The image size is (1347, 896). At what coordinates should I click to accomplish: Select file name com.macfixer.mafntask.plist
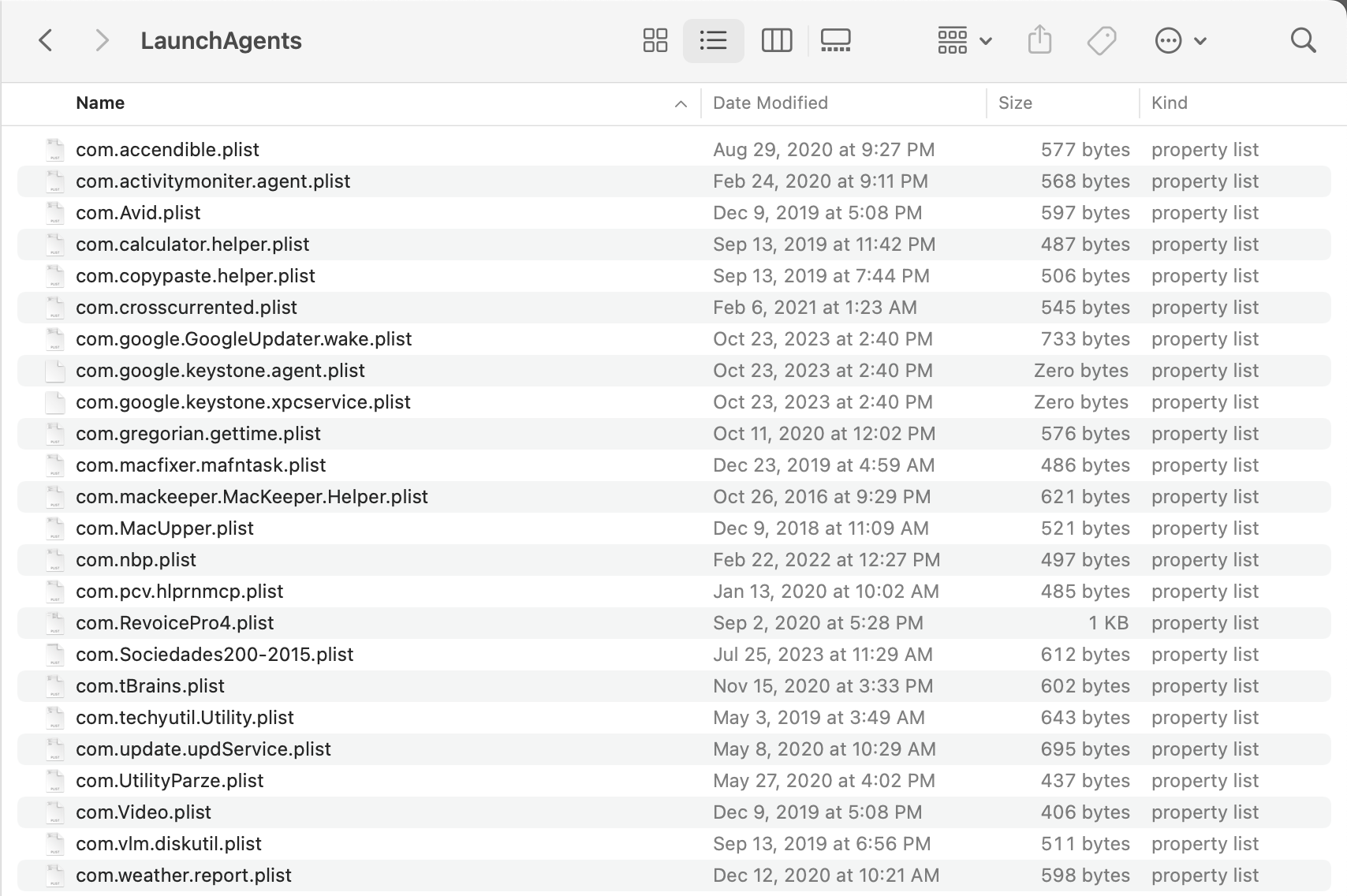(201, 465)
